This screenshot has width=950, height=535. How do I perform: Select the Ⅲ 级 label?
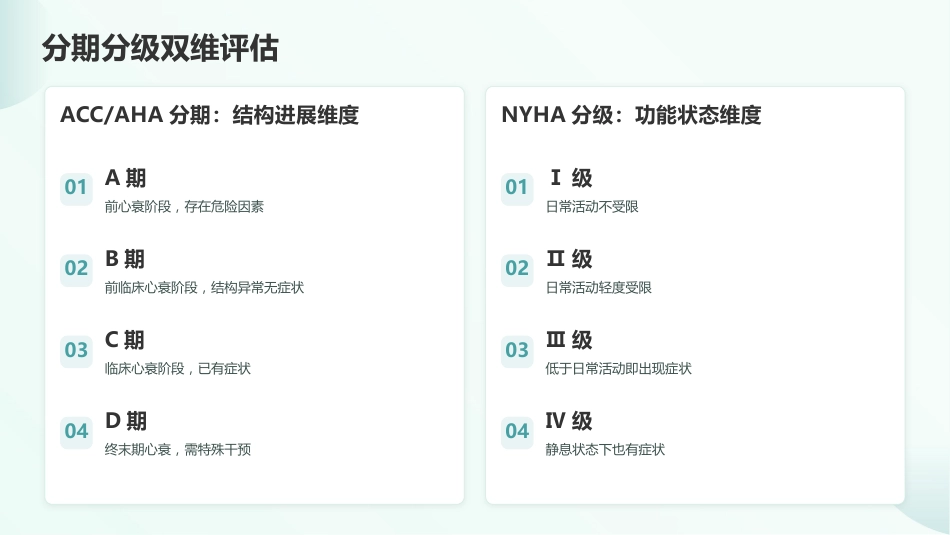569,340
